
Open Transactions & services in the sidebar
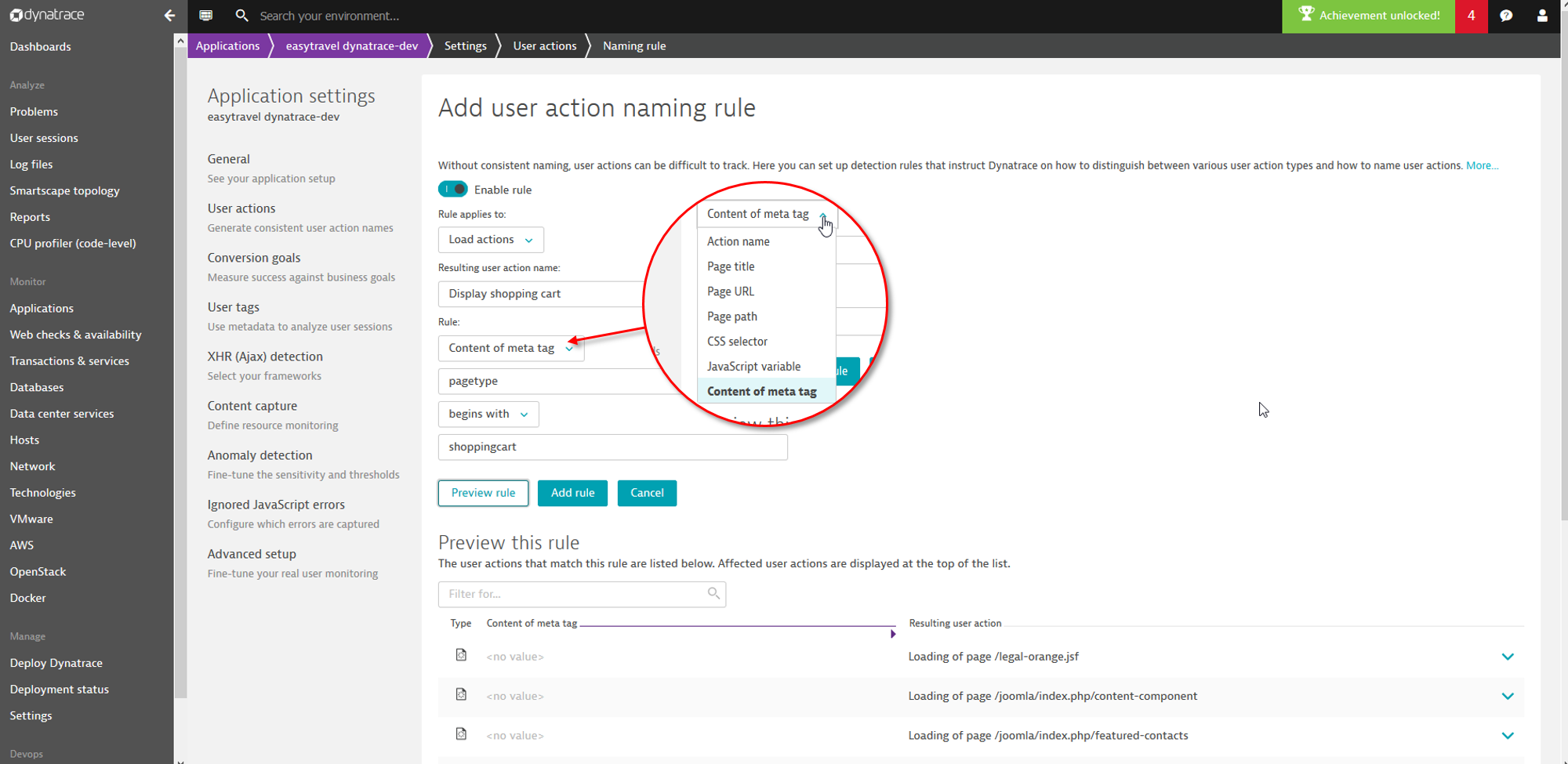pos(69,360)
